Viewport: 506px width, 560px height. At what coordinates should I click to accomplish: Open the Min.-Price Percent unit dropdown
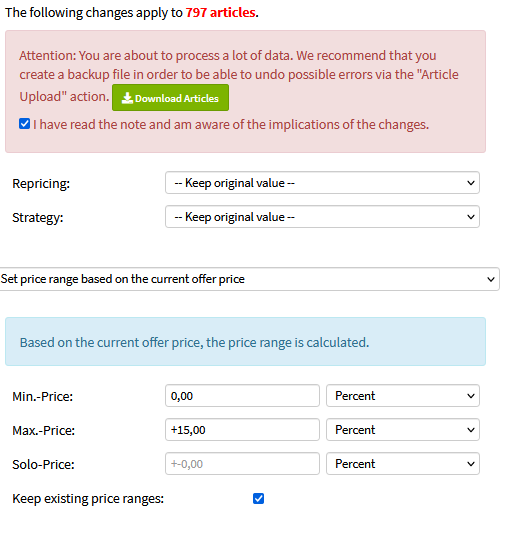[403, 396]
